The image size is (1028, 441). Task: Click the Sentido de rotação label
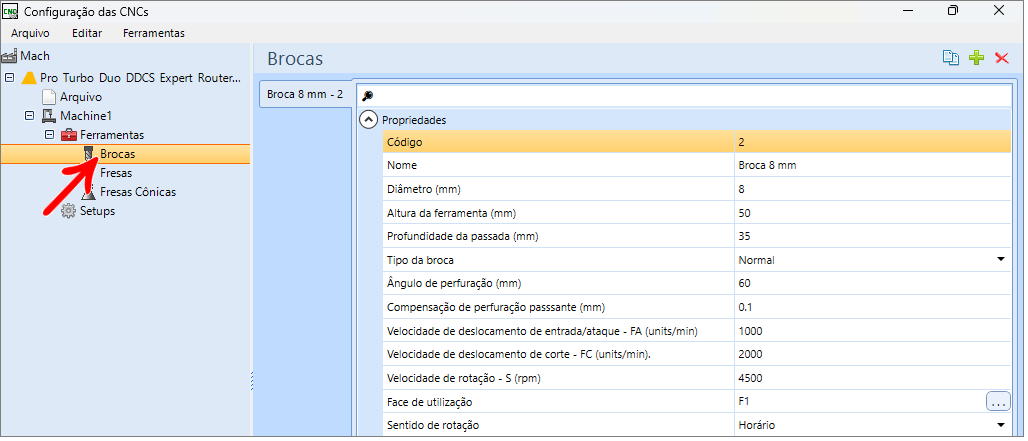coord(433,425)
